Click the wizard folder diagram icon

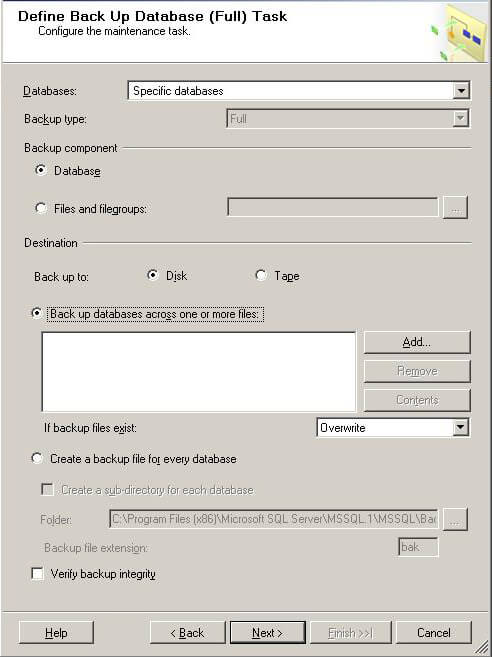click(459, 33)
